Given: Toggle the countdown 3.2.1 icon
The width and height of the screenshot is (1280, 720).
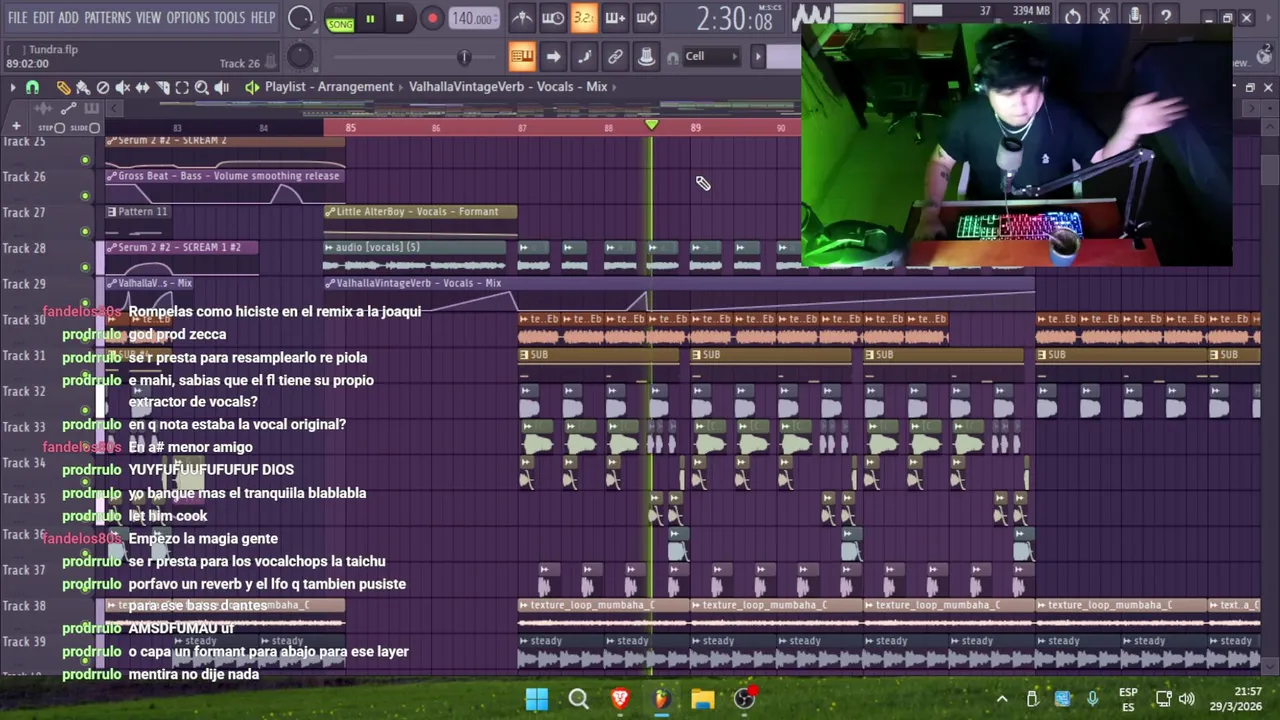Looking at the screenshot, I should 584,17.
